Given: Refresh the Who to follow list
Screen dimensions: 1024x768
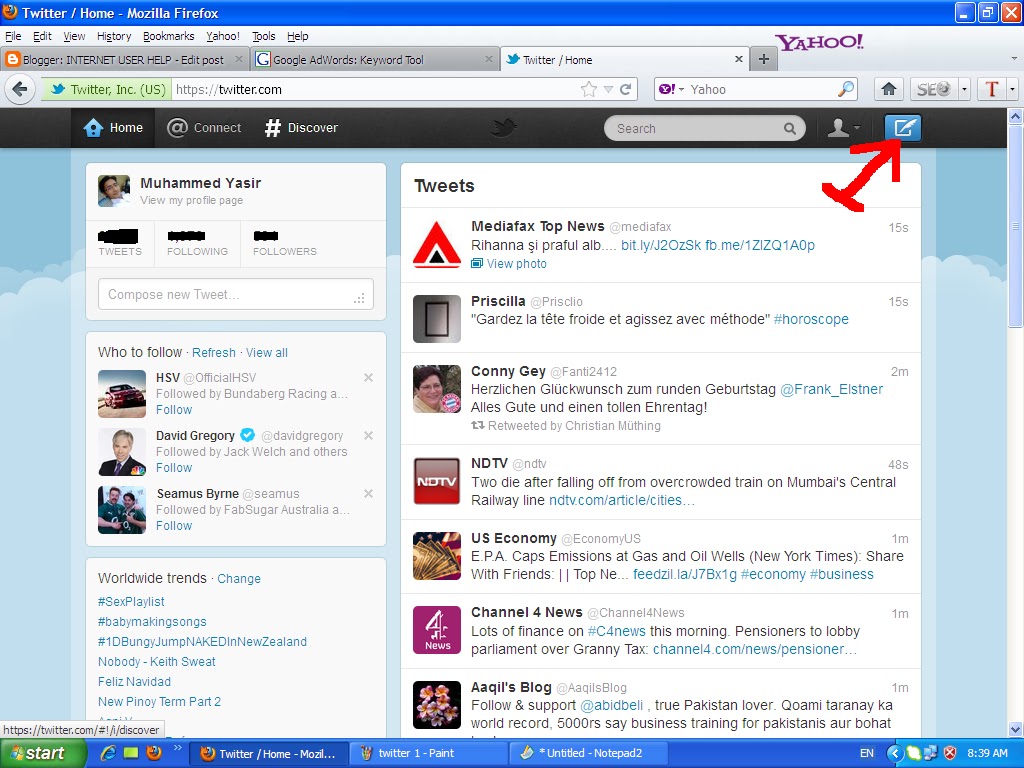Looking at the screenshot, I should pyautogui.click(x=214, y=353).
